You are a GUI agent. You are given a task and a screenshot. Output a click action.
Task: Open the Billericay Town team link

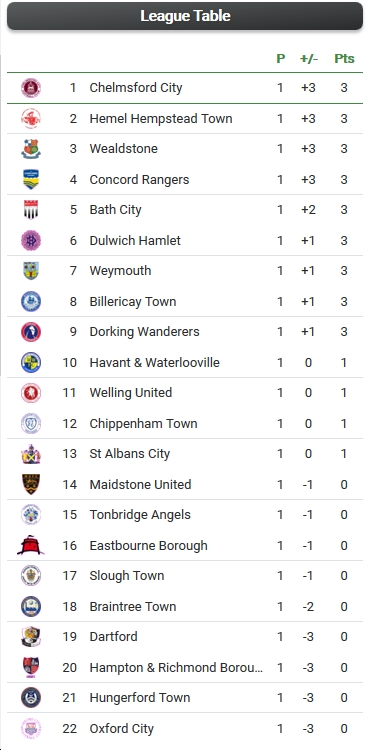tap(133, 301)
